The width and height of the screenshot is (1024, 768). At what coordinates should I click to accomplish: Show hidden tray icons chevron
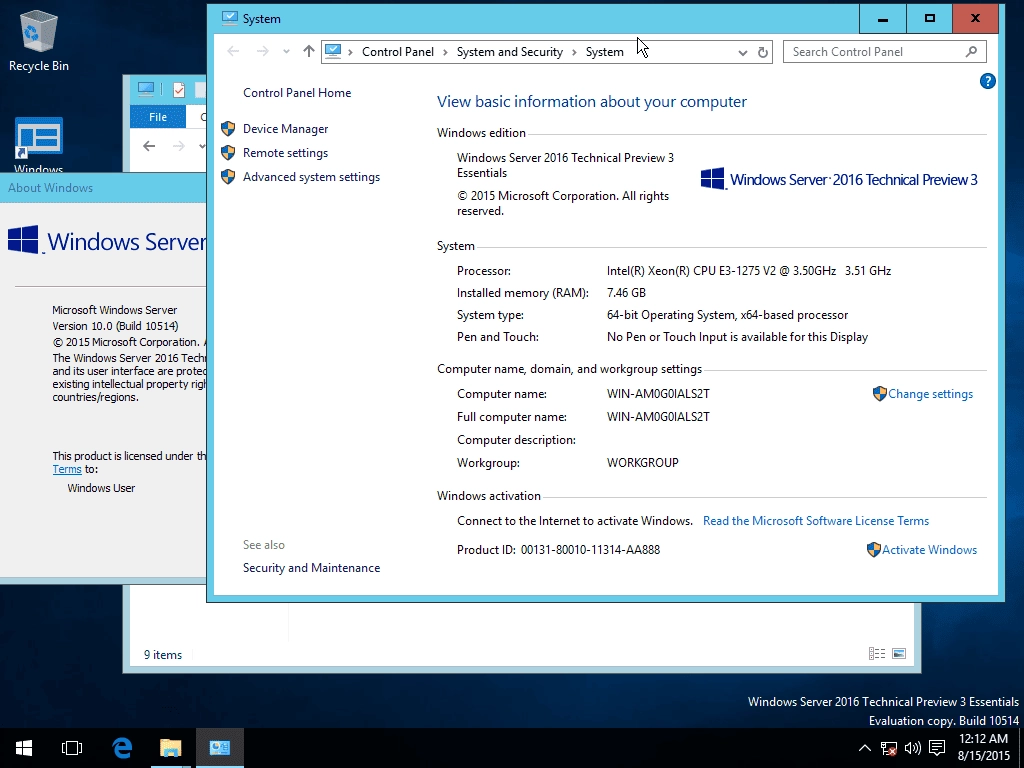864,748
